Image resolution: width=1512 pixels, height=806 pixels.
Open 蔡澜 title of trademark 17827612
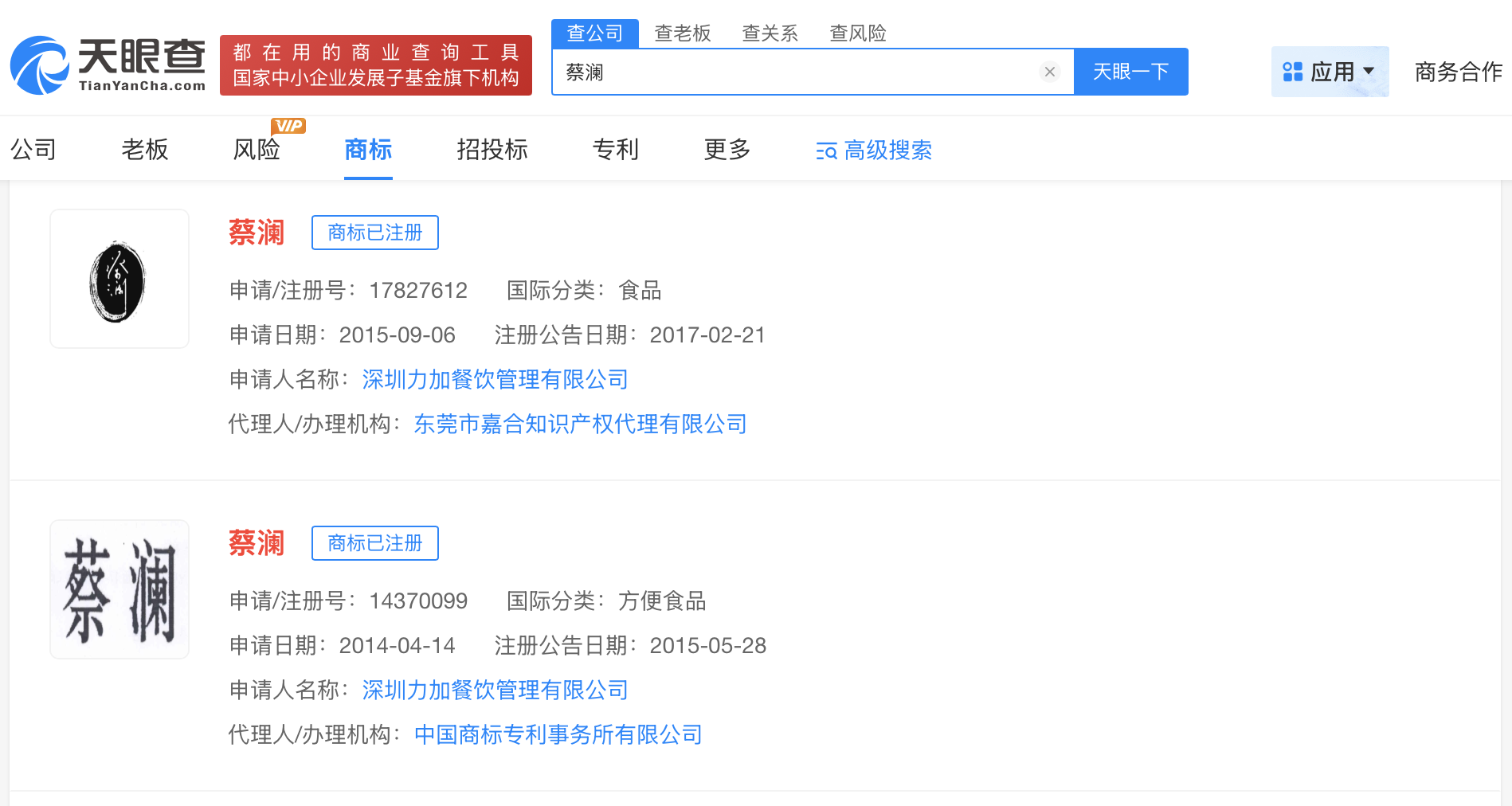tap(257, 233)
